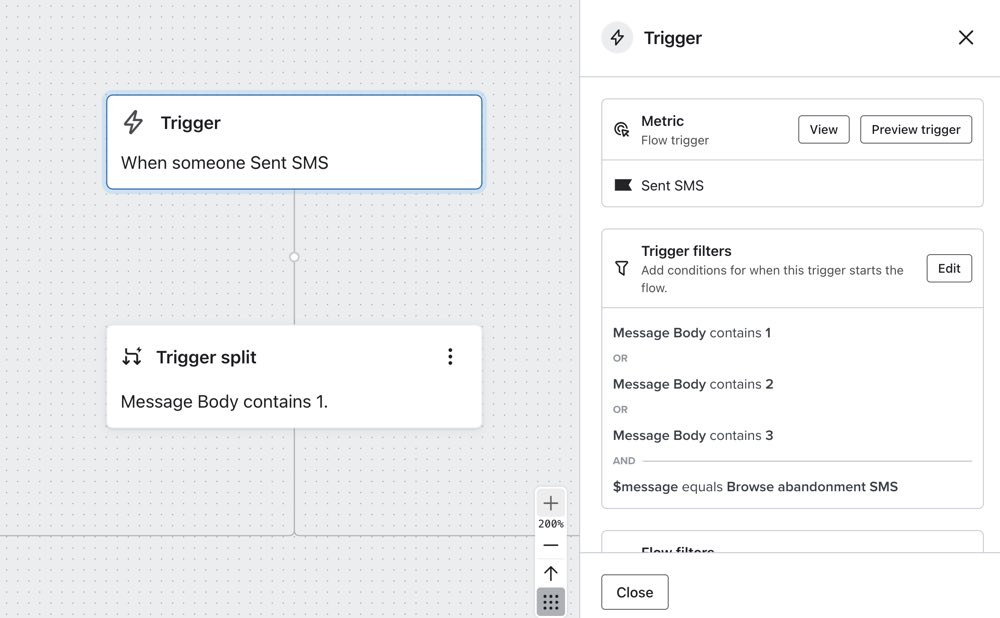This screenshot has height=618, width=1000.
Task: Click the upward arrow navigation icon
Action: pyautogui.click(x=550, y=573)
